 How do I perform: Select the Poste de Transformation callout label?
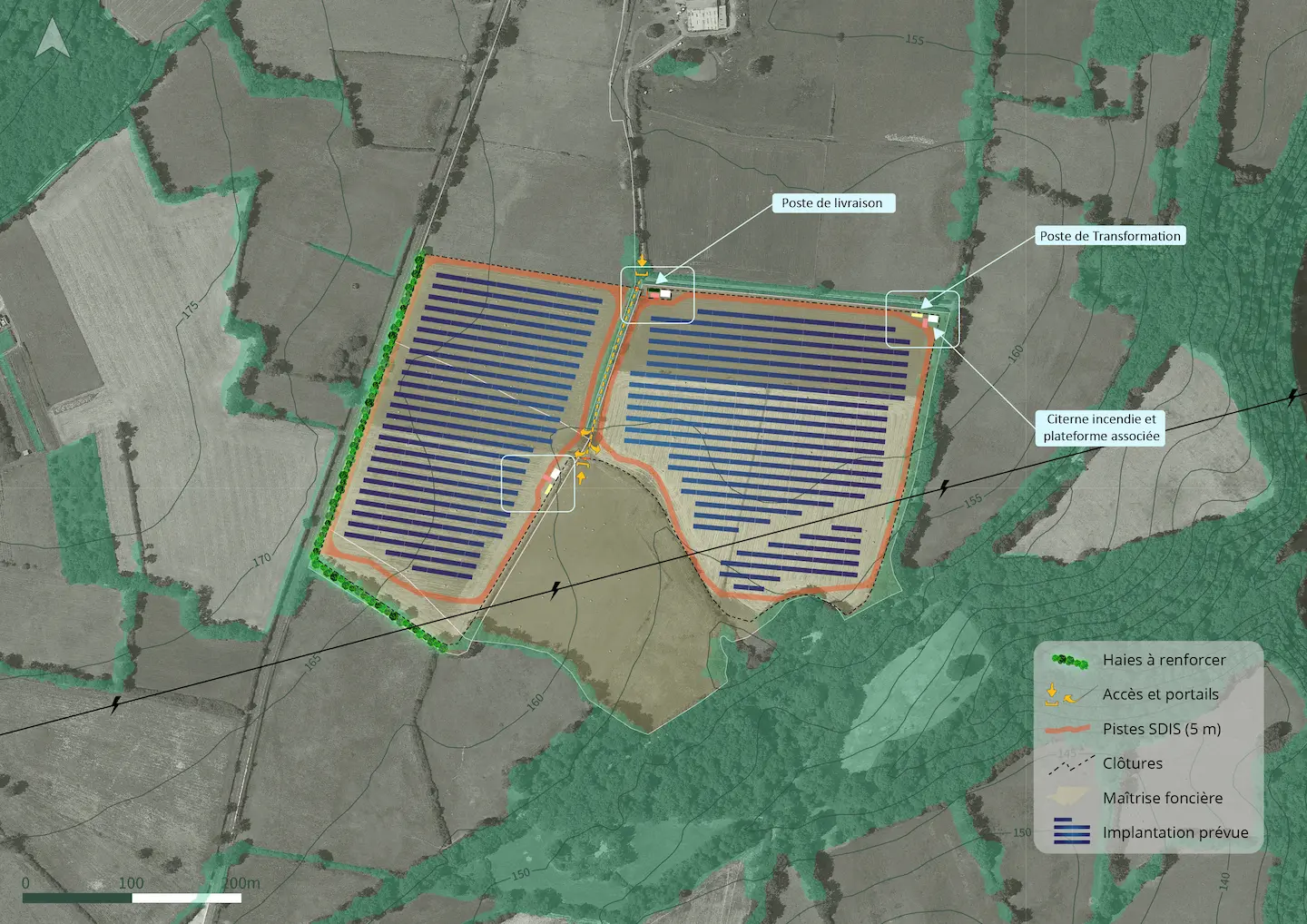pyautogui.click(x=1110, y=236)
